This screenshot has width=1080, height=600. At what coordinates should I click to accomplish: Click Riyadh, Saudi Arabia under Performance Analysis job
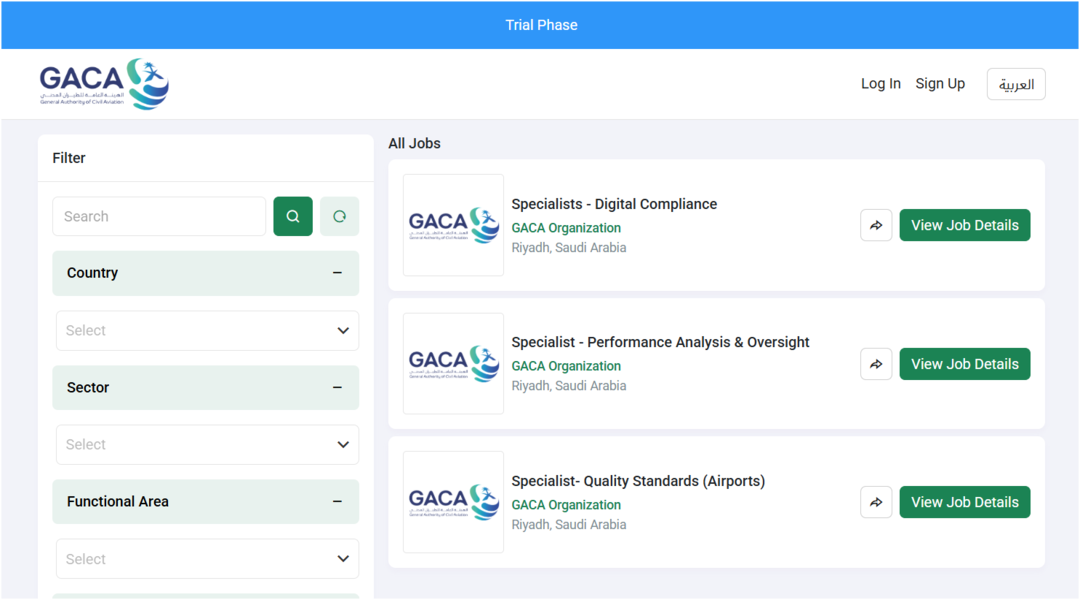pyautogui.click(x=569, y=386)
